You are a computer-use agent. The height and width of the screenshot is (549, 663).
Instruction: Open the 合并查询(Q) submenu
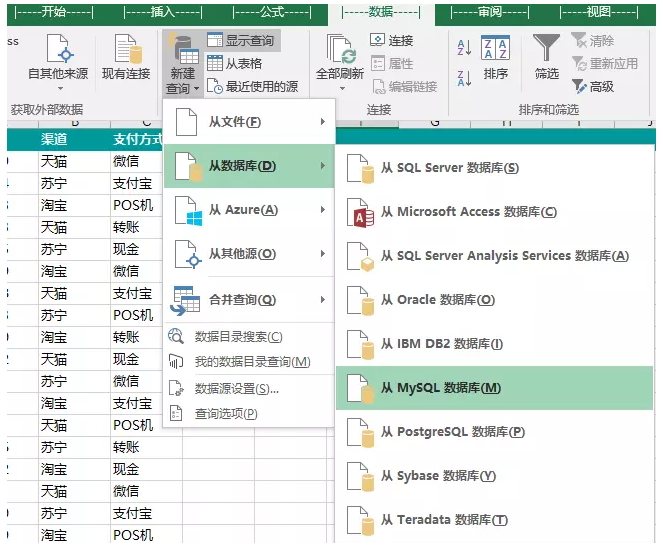(x=249, y=300)
